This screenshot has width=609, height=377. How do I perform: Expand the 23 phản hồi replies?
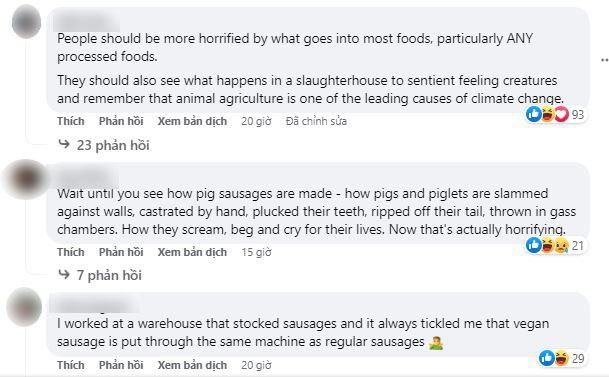(x=104, y=145)
